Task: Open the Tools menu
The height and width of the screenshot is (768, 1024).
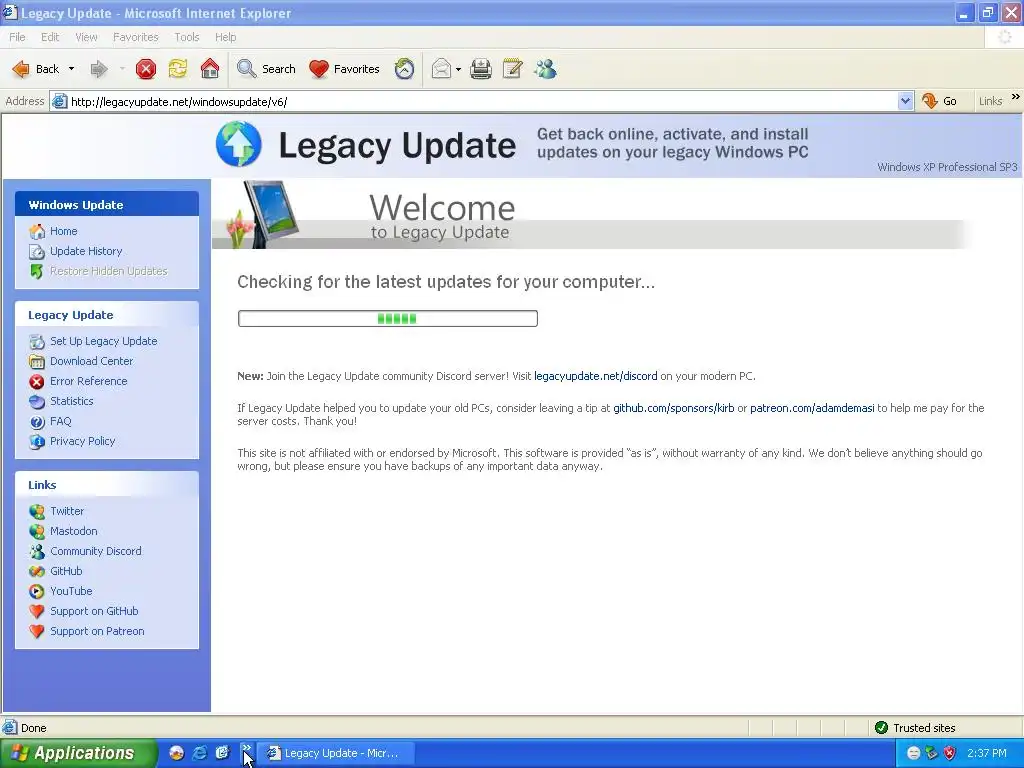Action: (x=187, y=37)
